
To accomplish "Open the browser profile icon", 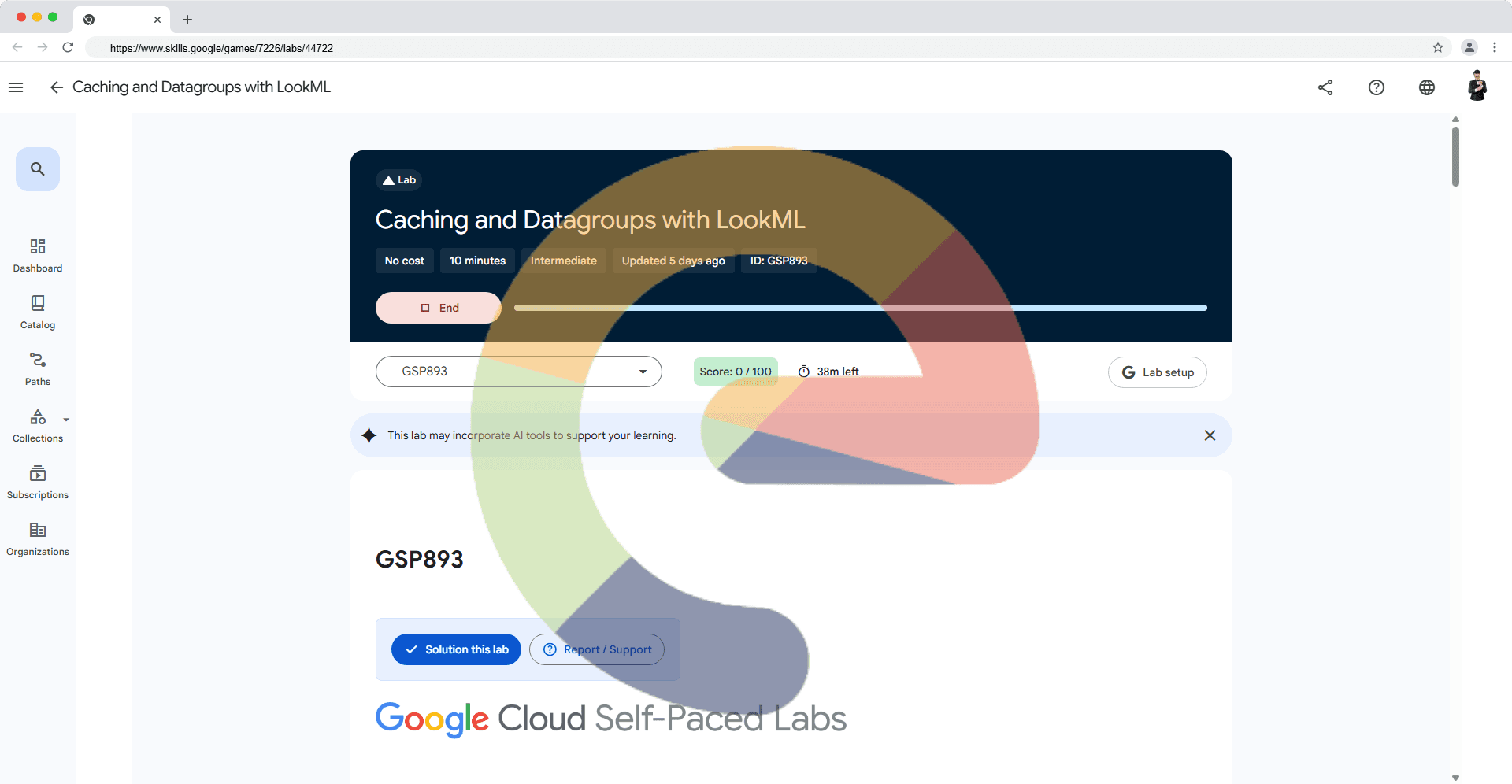I will pos(1469,47).
